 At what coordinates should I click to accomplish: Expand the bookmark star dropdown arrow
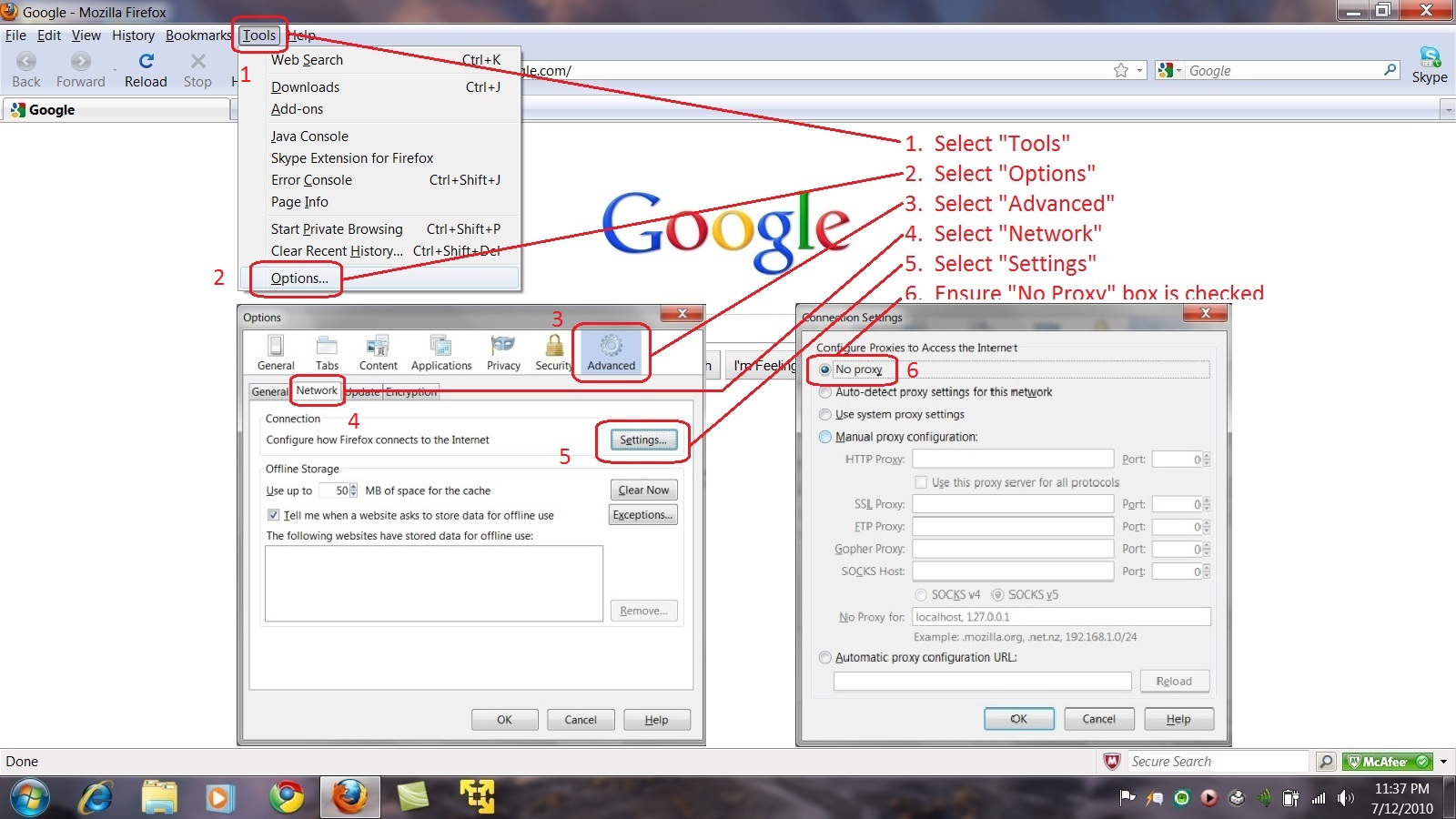1139,70
